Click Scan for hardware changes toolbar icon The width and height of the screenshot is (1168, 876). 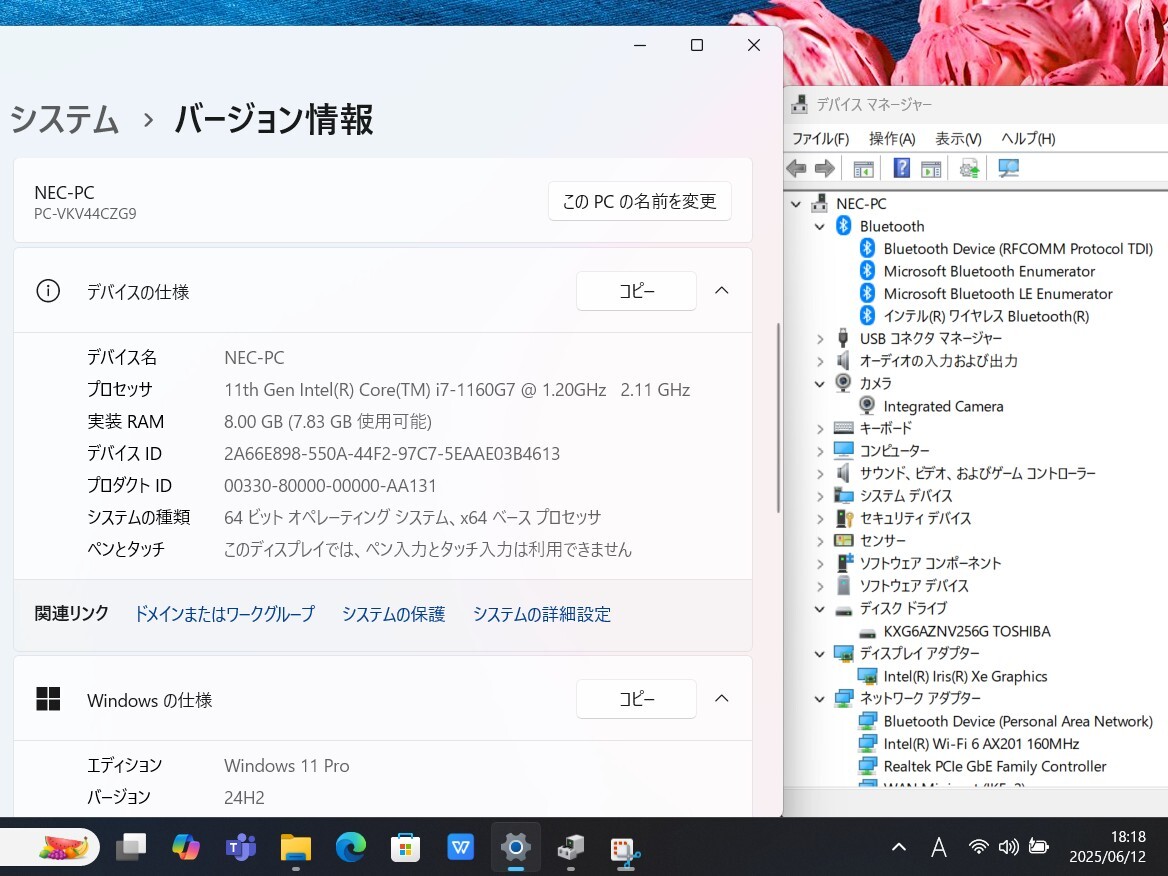(x=1008, y=168)
